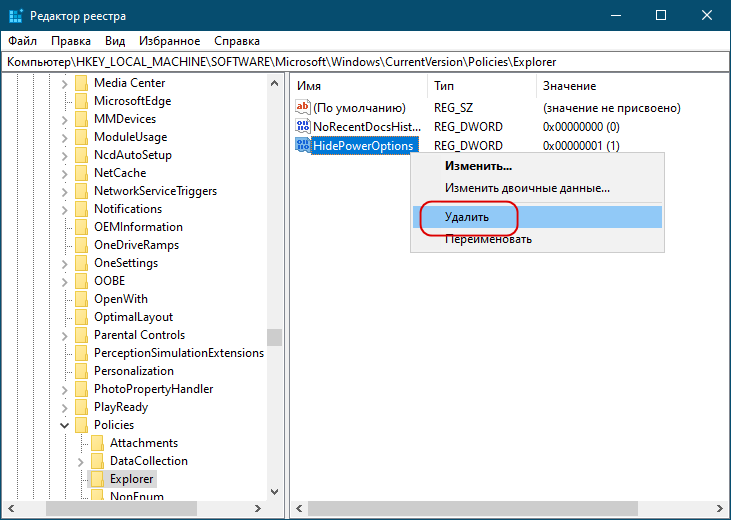Expand the MMDevices key
Viewport: 731px width, 520px height.
(x=65, y=119)
